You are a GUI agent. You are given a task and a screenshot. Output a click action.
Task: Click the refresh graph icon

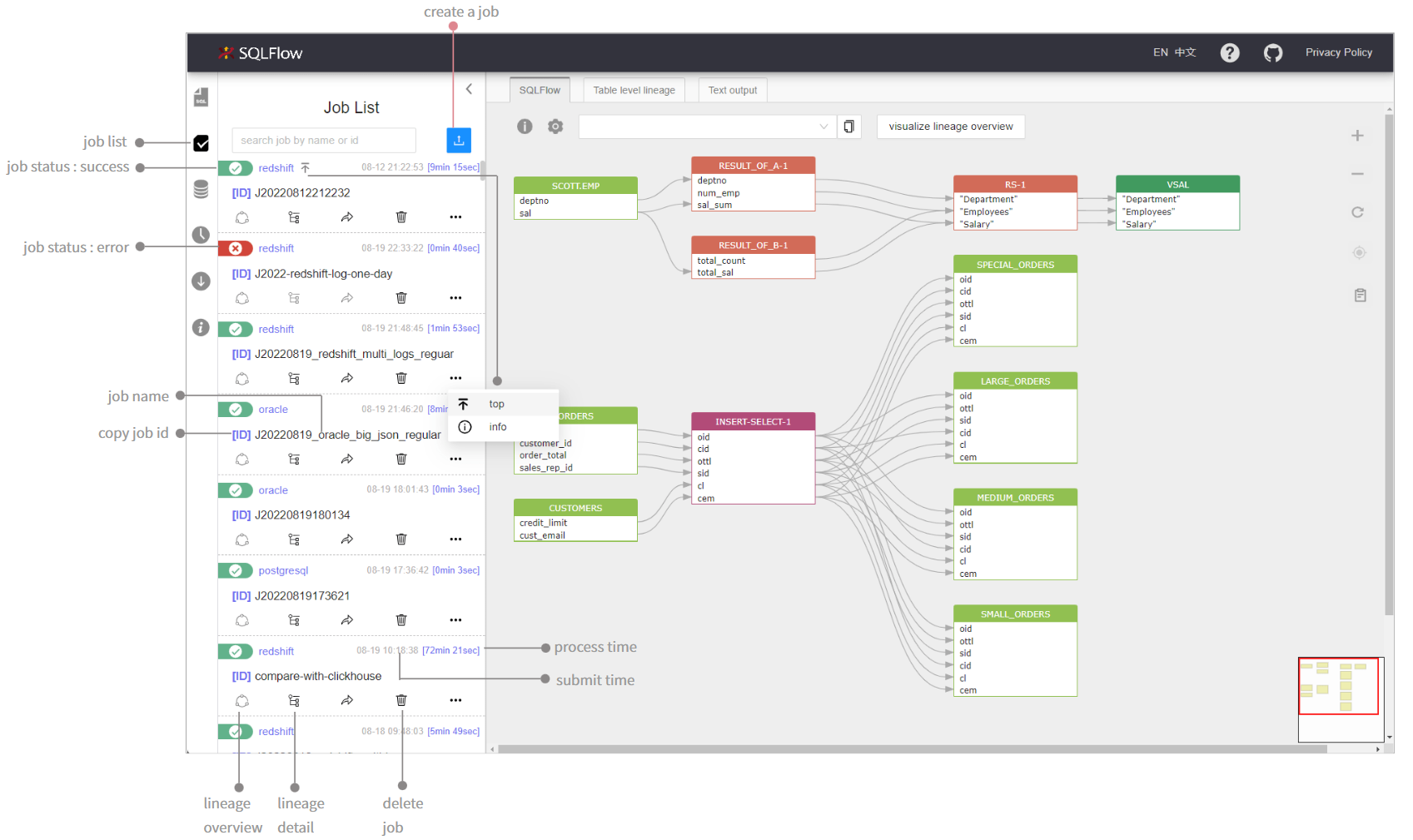click(1357, 212)
